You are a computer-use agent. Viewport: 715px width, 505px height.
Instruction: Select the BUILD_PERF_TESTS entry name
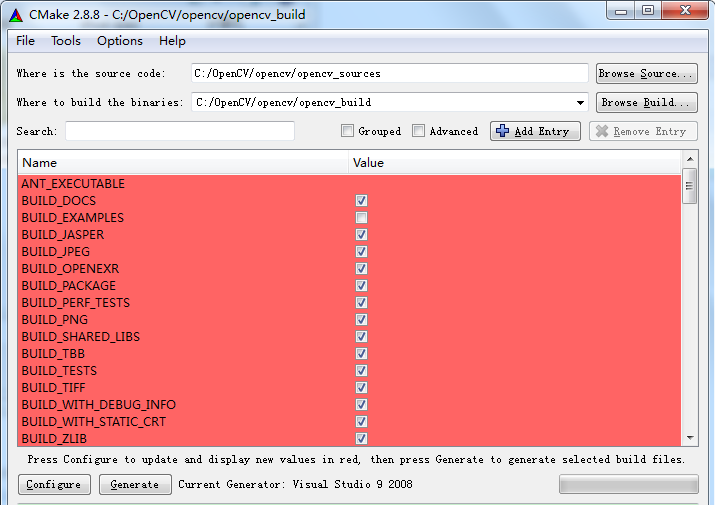click(76, 302)
